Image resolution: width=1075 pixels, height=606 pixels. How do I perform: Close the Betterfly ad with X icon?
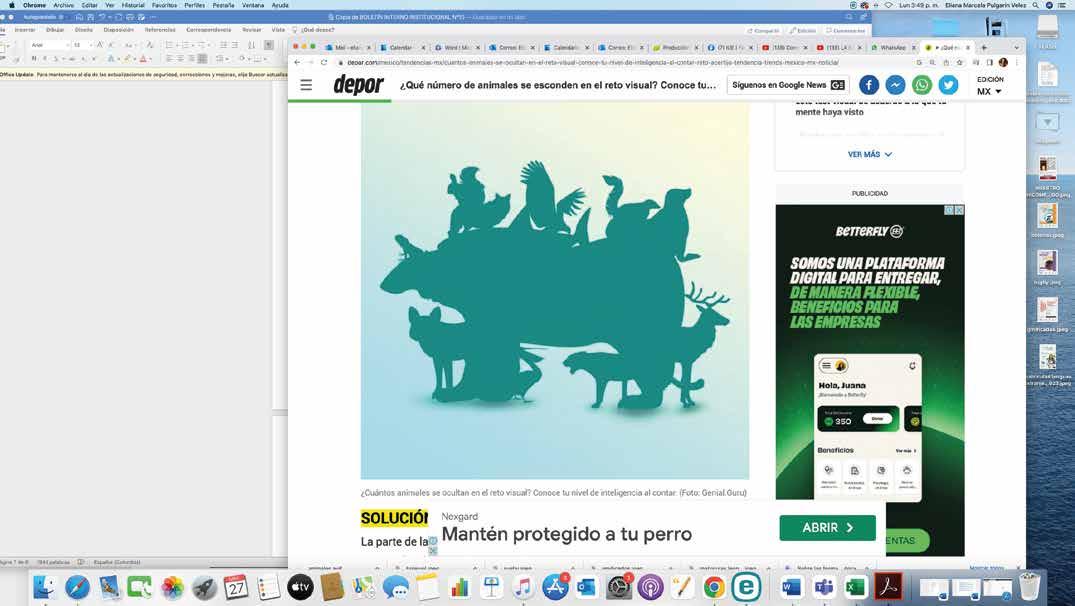959,210
